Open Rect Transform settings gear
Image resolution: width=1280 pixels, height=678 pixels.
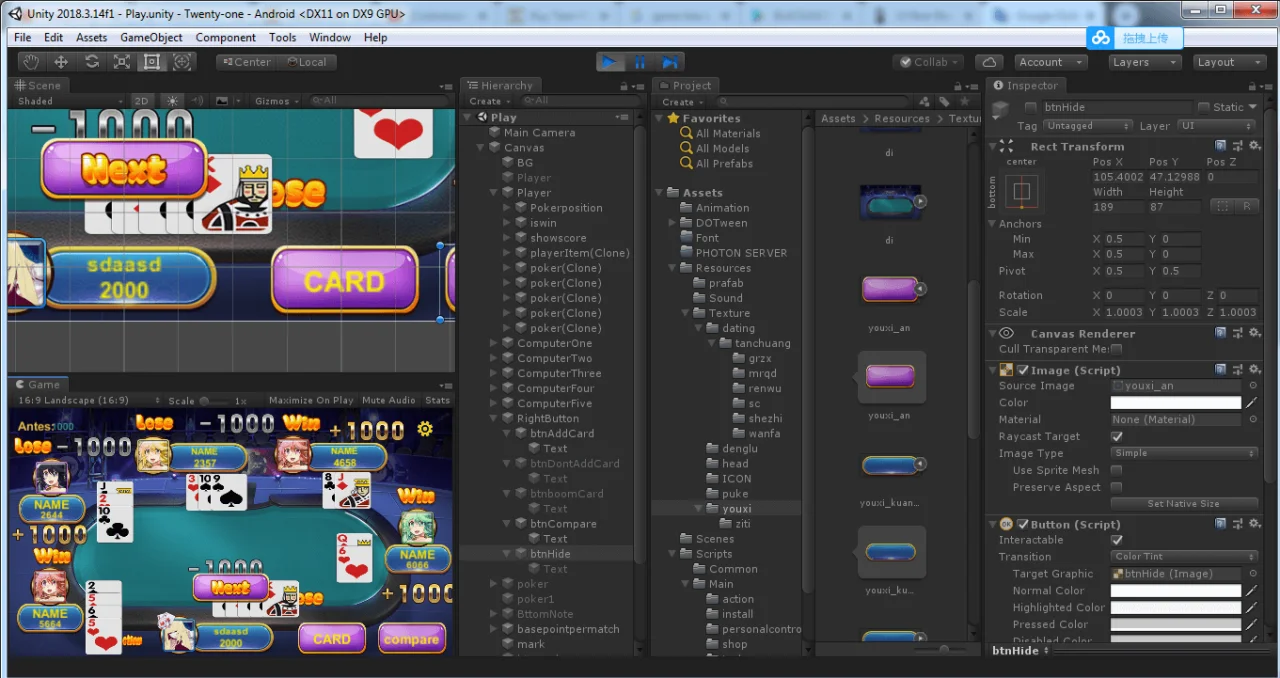coord(1255,146)
